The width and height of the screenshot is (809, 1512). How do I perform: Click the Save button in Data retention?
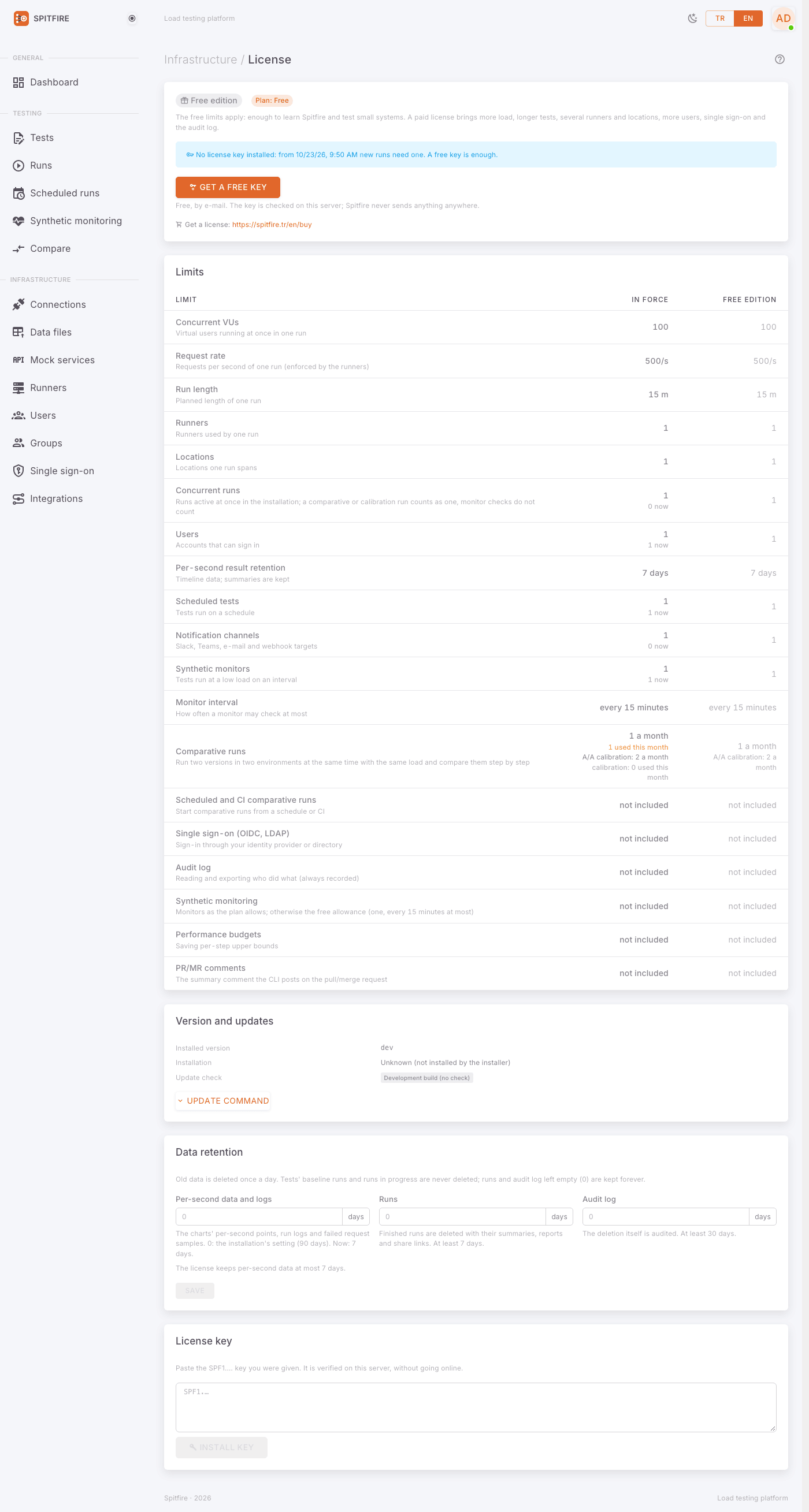point(195,1291)
